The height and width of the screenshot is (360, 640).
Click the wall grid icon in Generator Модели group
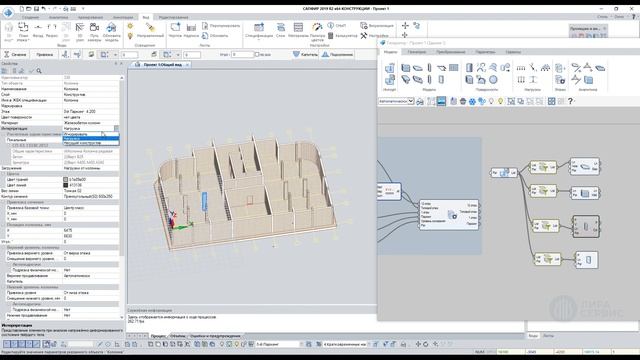[x=453, y=68]
